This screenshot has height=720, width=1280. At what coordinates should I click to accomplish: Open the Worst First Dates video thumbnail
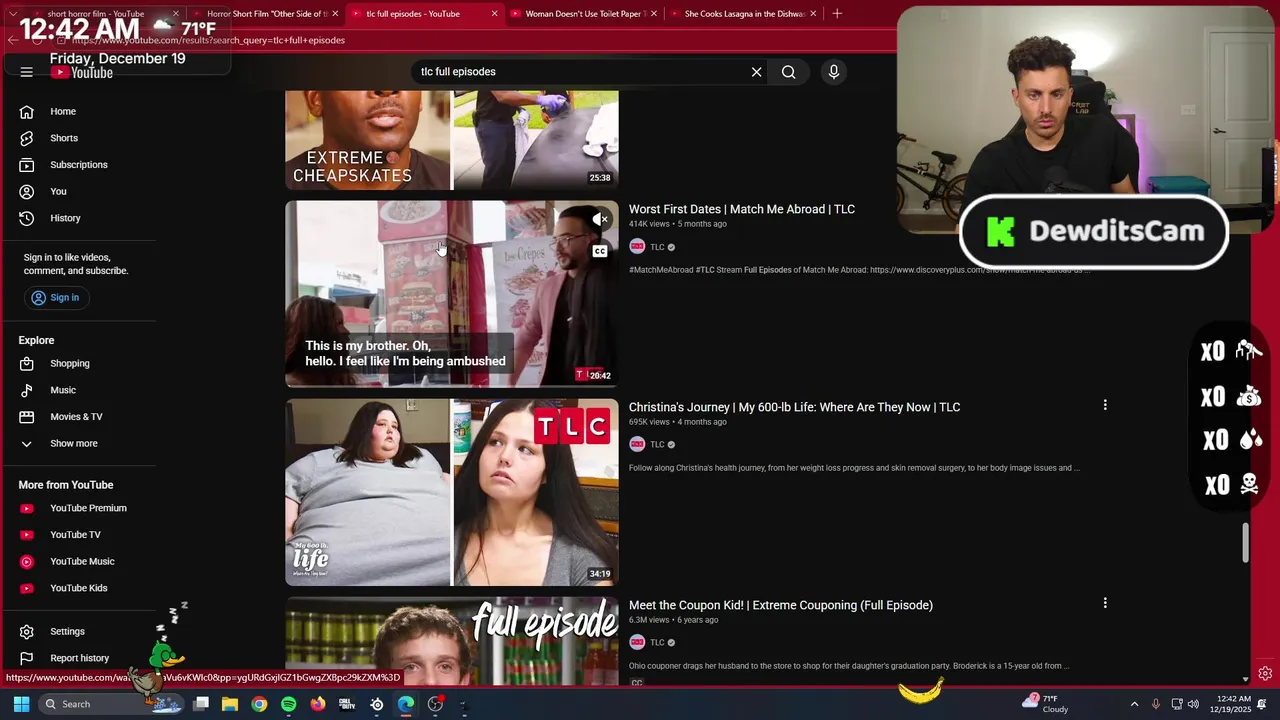[x=452, y=294]
